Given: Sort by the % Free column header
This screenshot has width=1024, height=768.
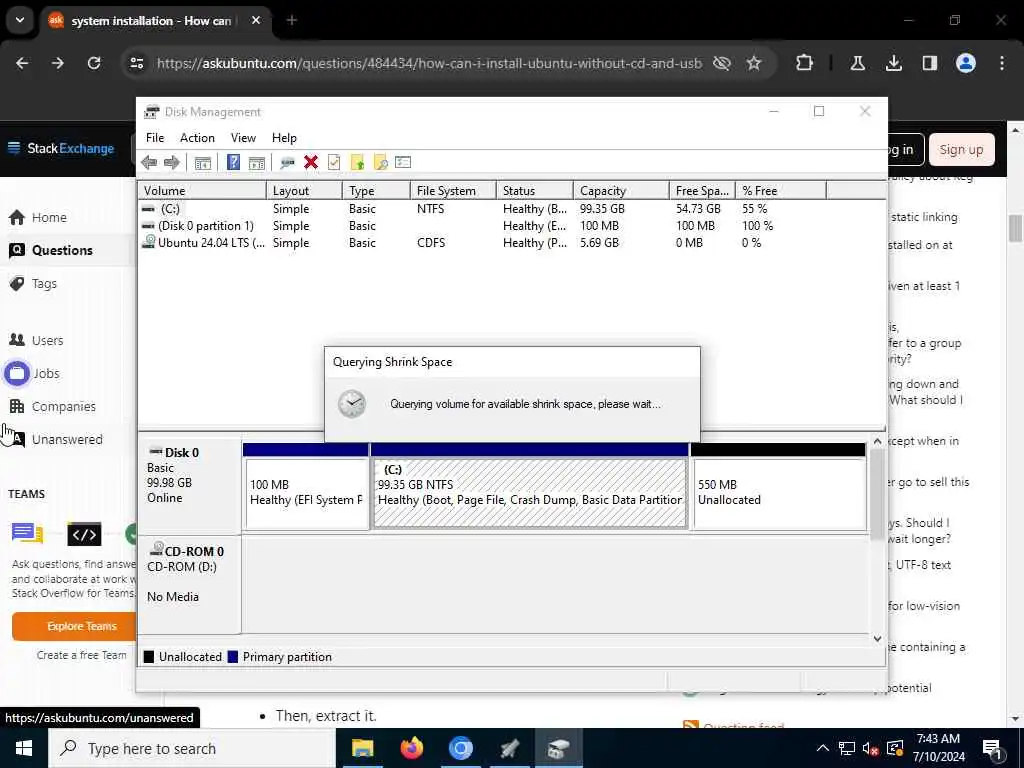Looking at the screenshot, I should pos(781,191).
